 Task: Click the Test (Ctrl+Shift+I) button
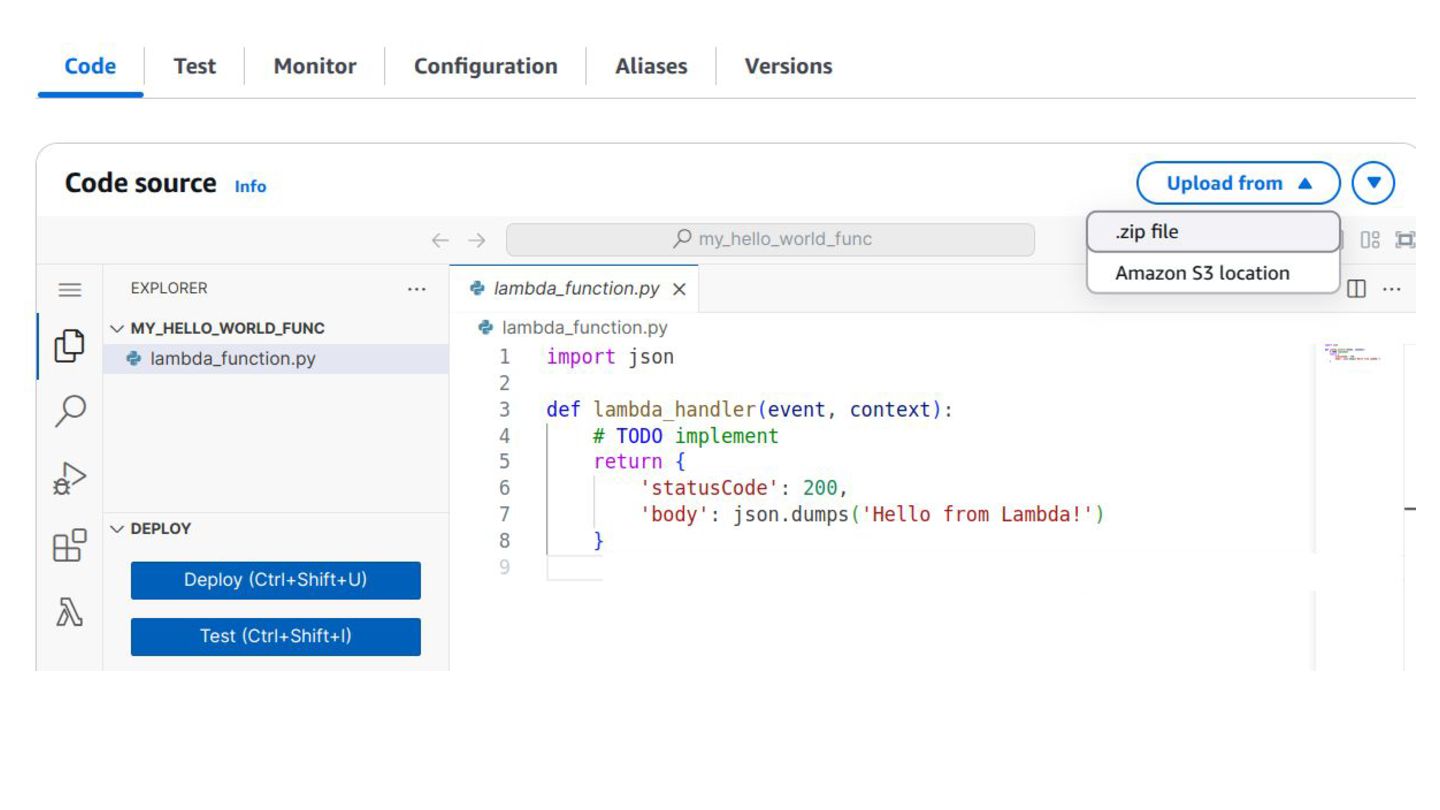(x=276, y=636)
